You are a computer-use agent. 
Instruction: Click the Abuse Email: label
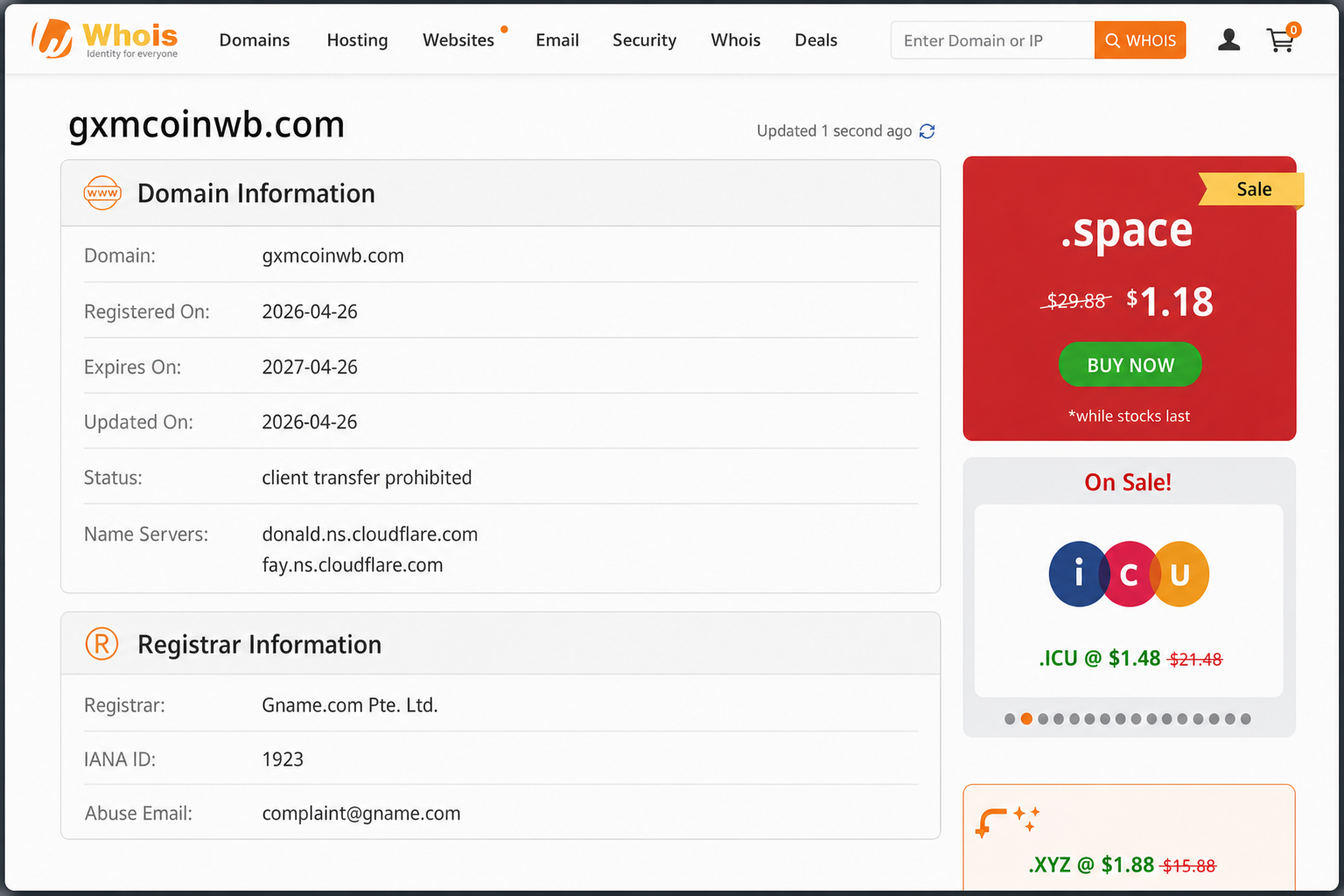coord(138,814)
